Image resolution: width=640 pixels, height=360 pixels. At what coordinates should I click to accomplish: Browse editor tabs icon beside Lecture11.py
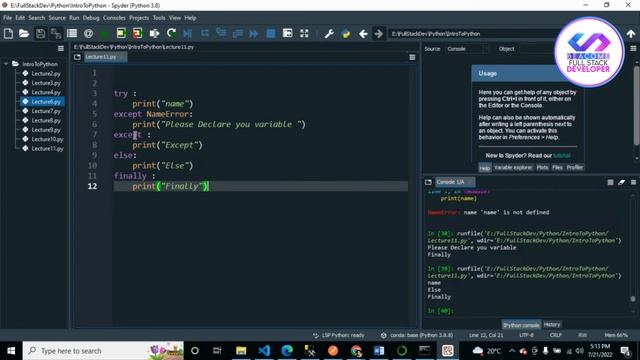[77, 57]
